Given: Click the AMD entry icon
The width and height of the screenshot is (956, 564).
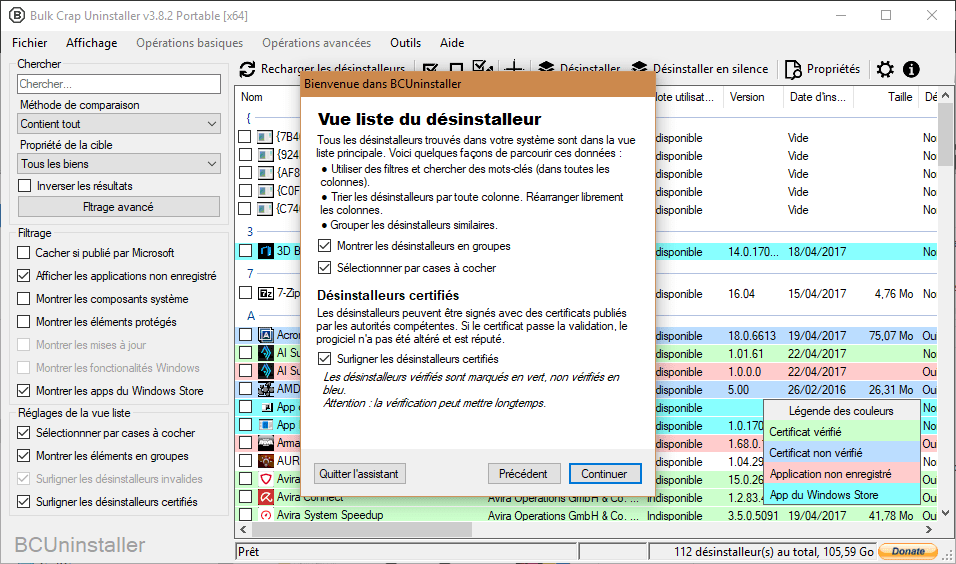Looking at the screenshot, I should (x=266, y=389).
